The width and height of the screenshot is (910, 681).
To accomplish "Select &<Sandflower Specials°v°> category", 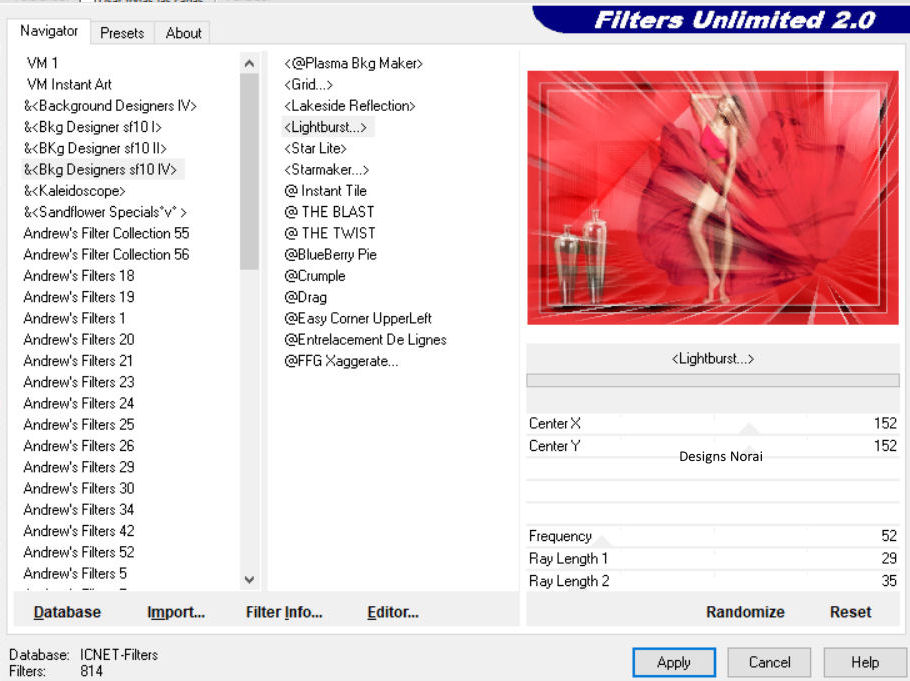I will 105,212.
